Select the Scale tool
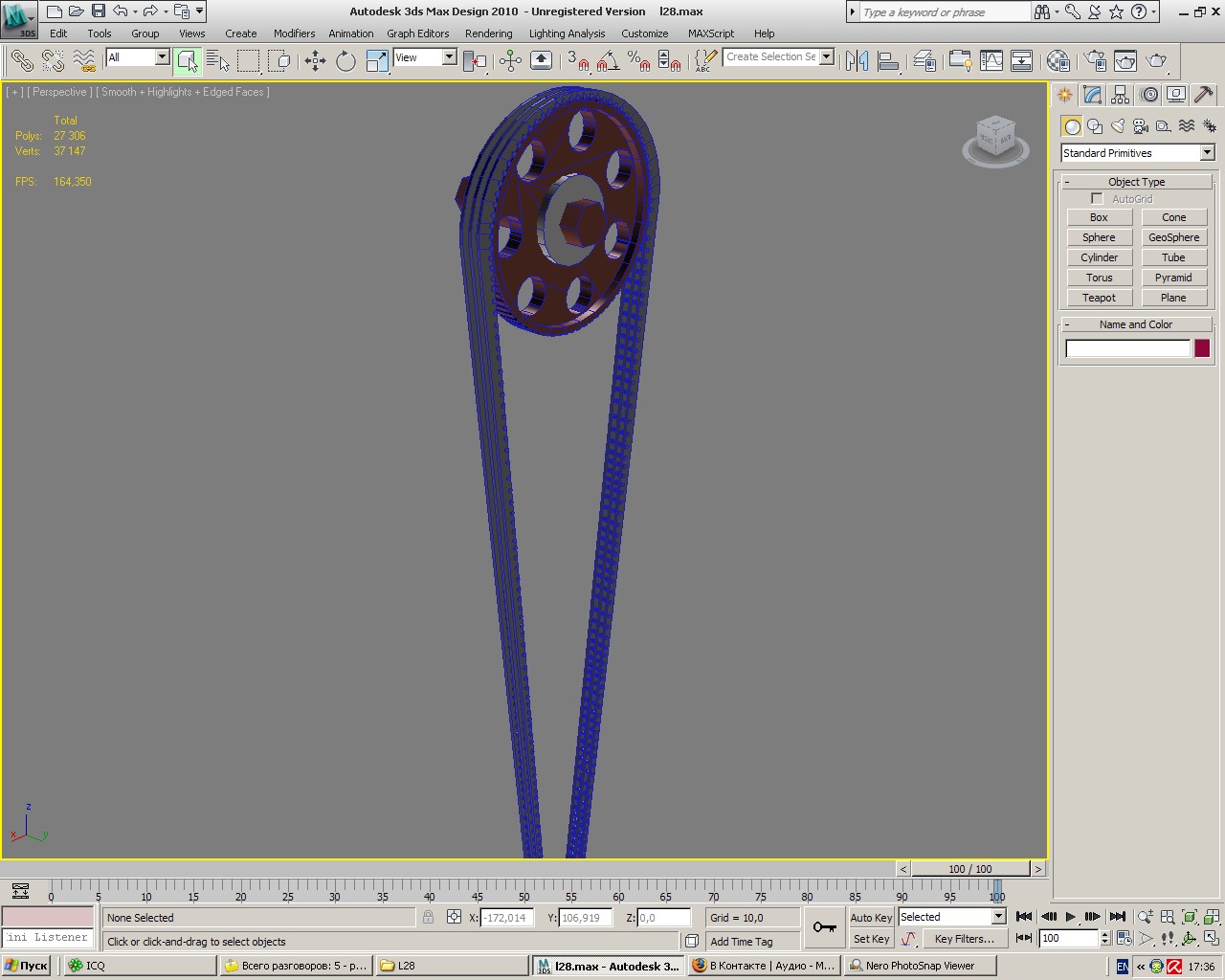 (x=377, y=61)
